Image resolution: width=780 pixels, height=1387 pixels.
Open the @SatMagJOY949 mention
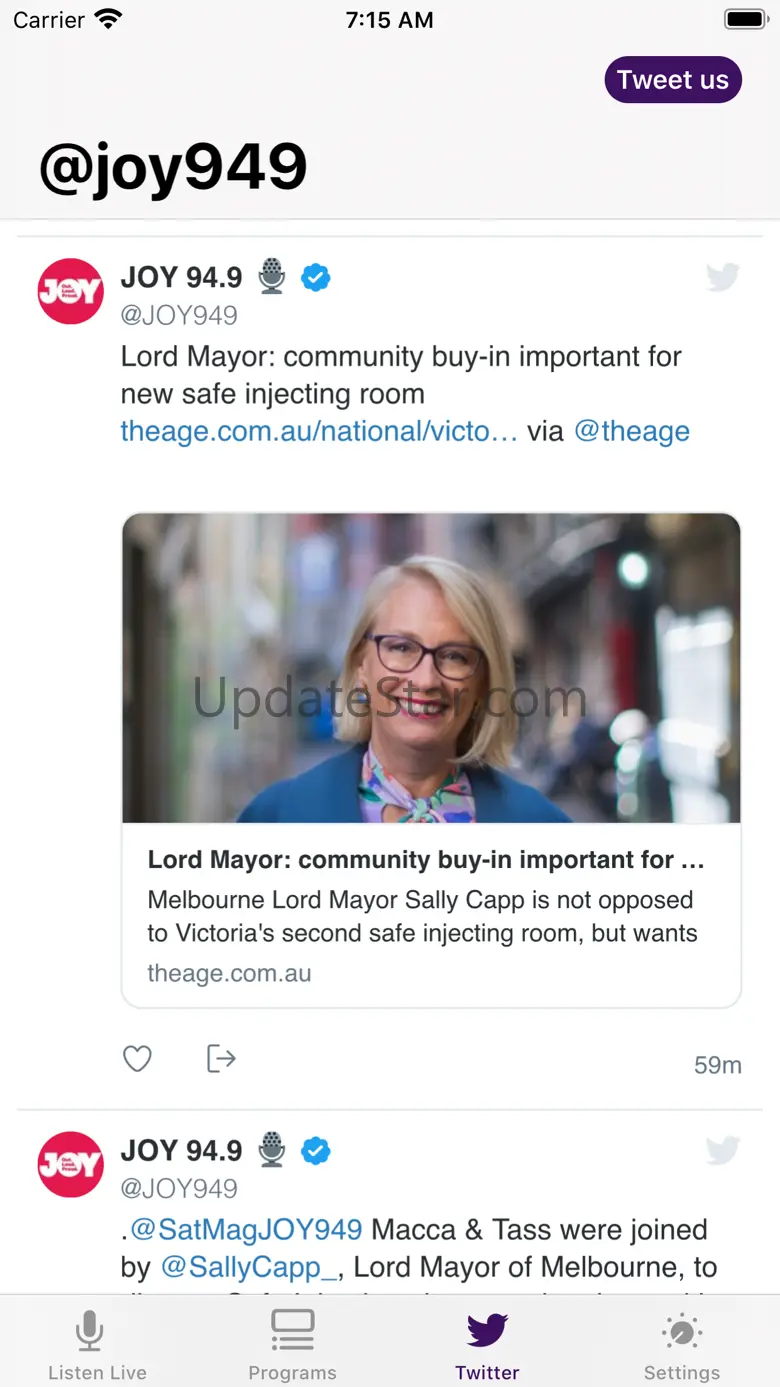tap(246, 1229)
